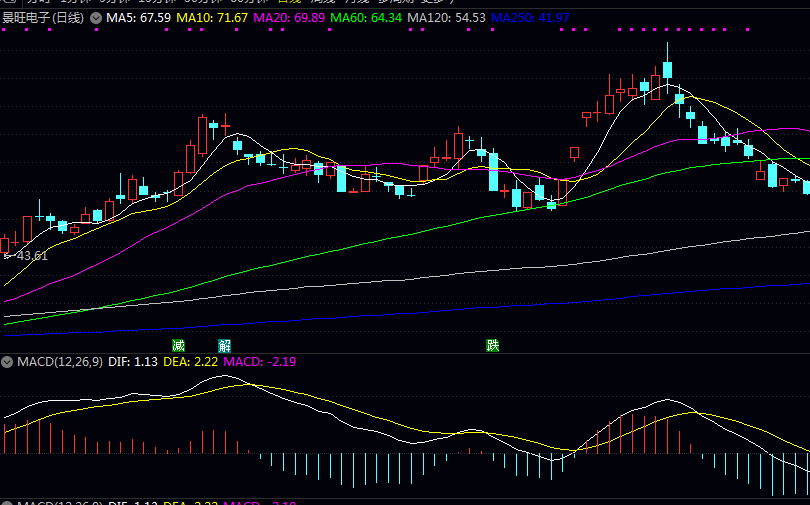Select the yellow MA10: 71.67 legend
The image size is (810, 505).
tap(212, 18)
